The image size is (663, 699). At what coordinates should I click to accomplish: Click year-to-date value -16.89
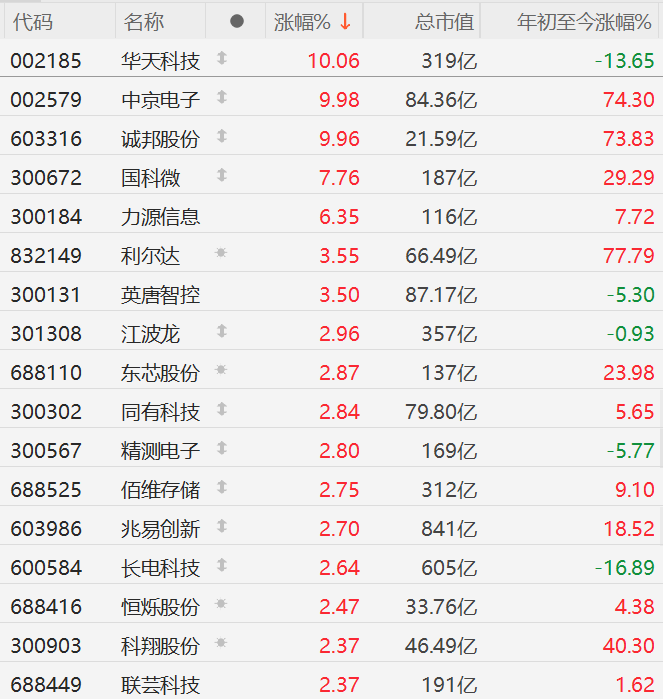pos(625,568)
